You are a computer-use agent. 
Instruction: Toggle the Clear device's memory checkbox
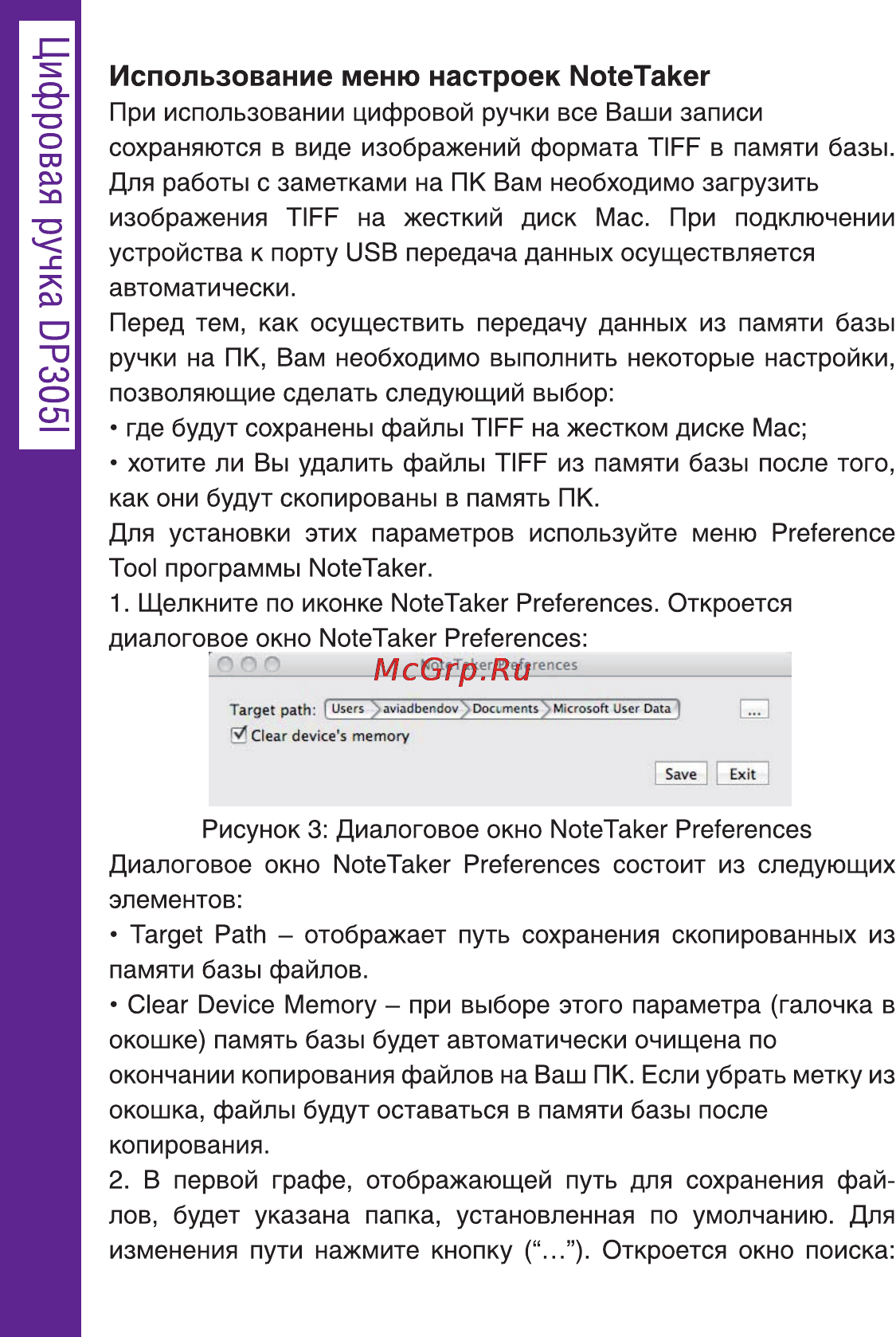tap(239, 735)
